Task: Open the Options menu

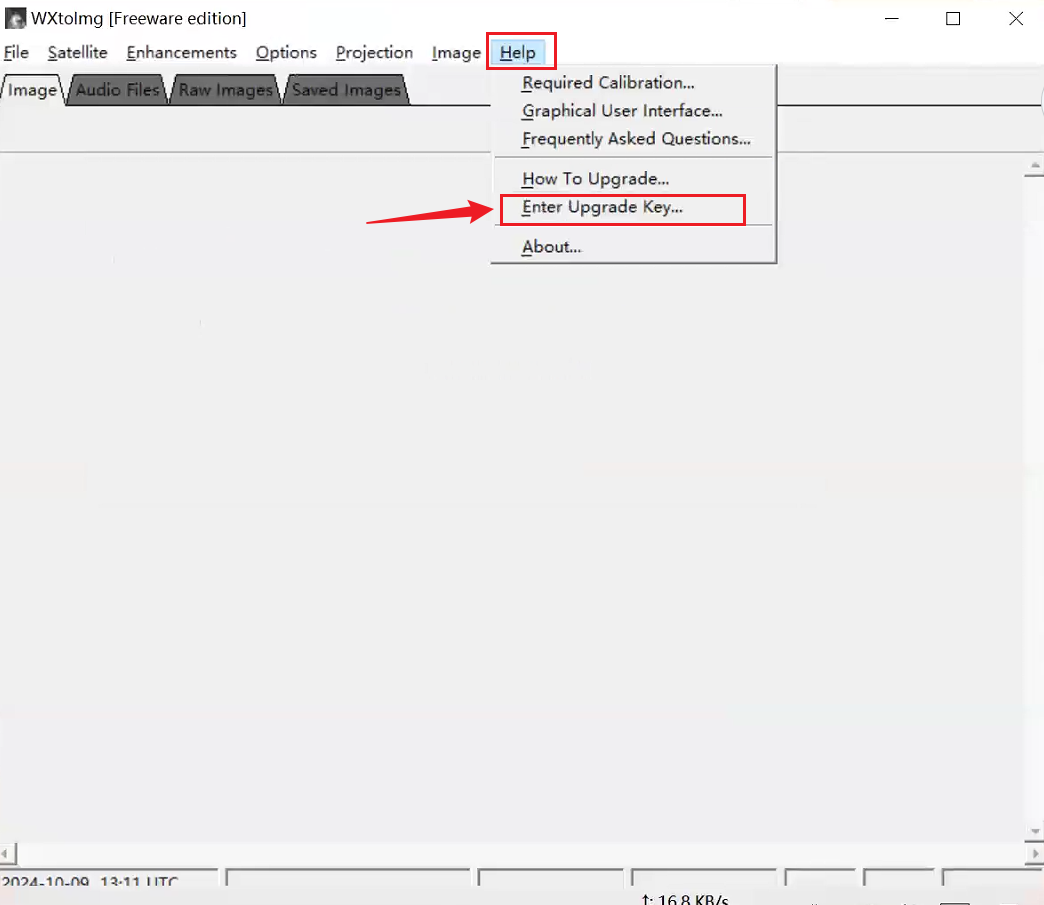Action: 286,53
